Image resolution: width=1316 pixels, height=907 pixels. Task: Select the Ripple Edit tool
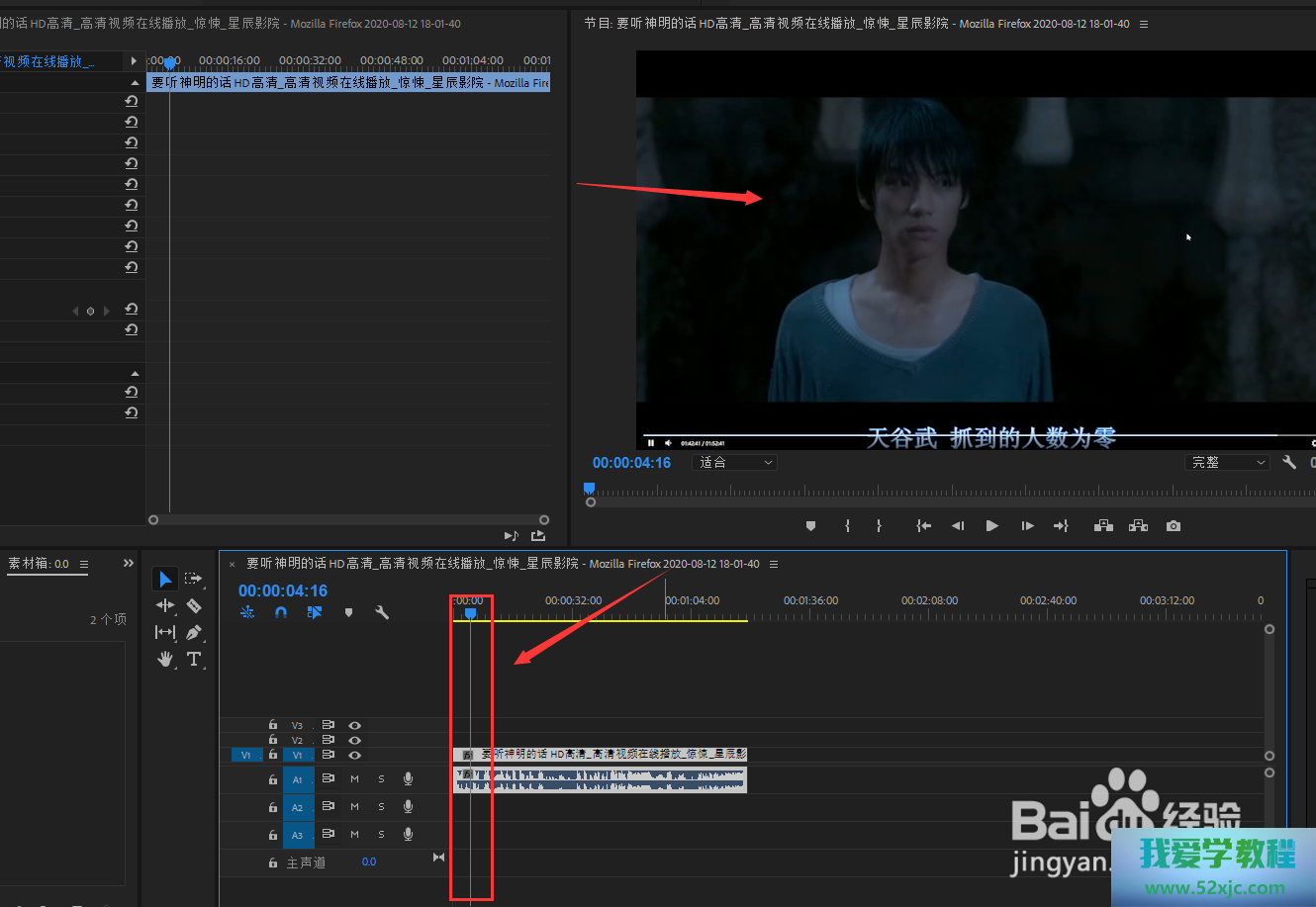[x=165, y=605]
